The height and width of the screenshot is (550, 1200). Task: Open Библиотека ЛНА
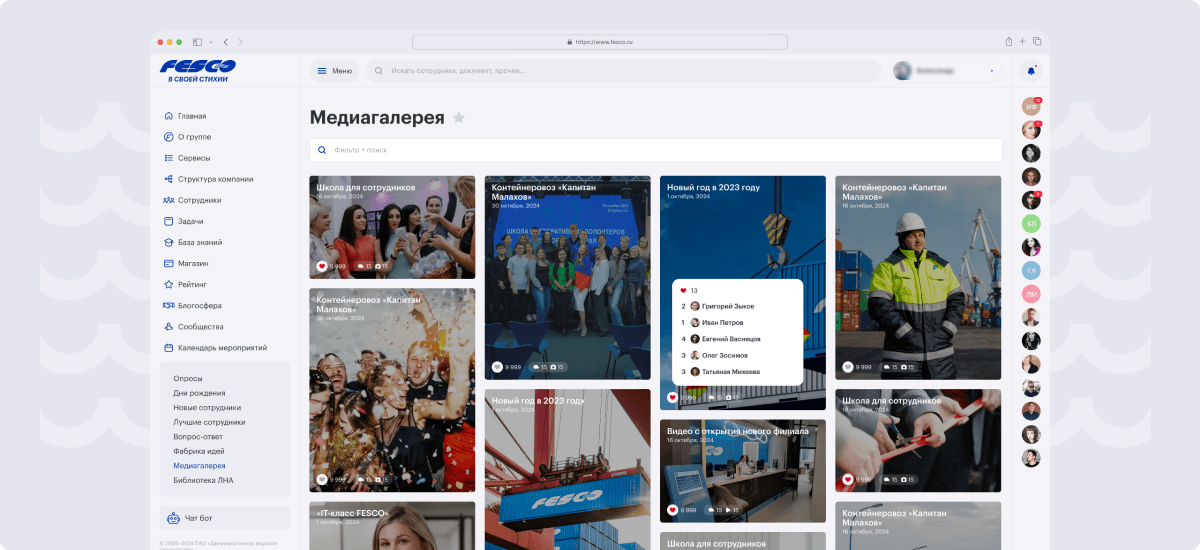click(x=203, y=480)
